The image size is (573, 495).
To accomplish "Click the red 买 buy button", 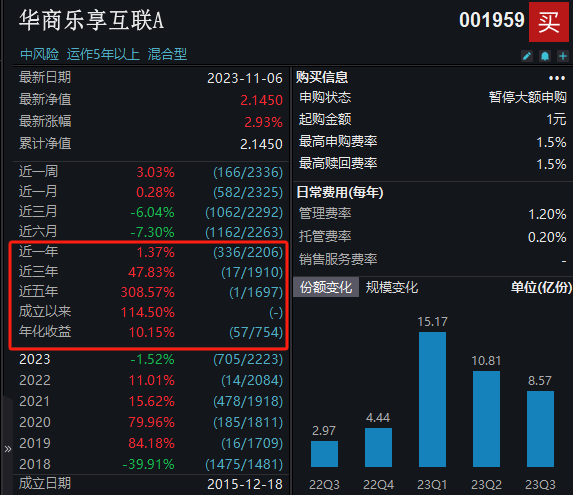I will (549, 22).
